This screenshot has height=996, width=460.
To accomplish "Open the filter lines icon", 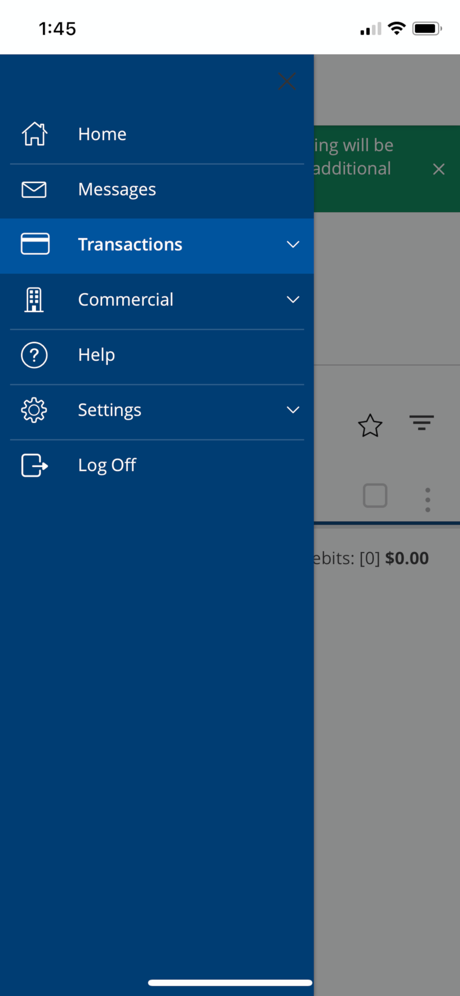I will click(x=421, y=422).
